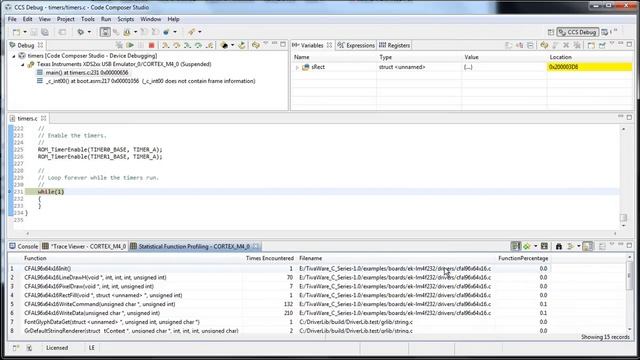Open the Debug view menu triangle
The width and height of the screenshot is (640, 360).
click(266, 43)
